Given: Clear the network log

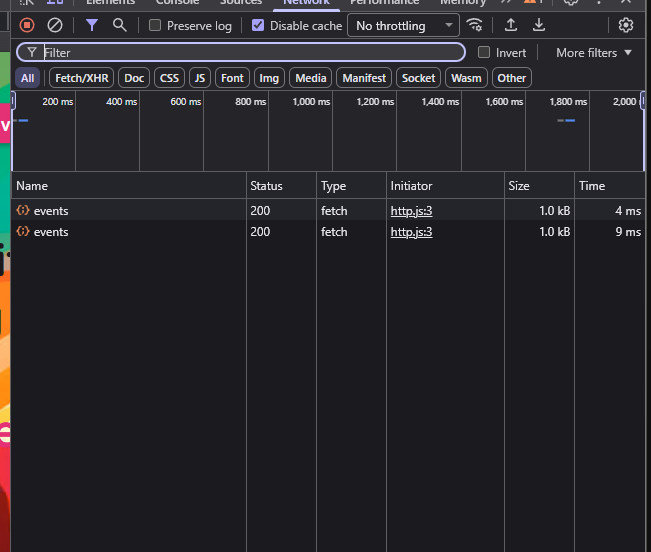Looking at the screenshot, I should click(x=55, y=25).
